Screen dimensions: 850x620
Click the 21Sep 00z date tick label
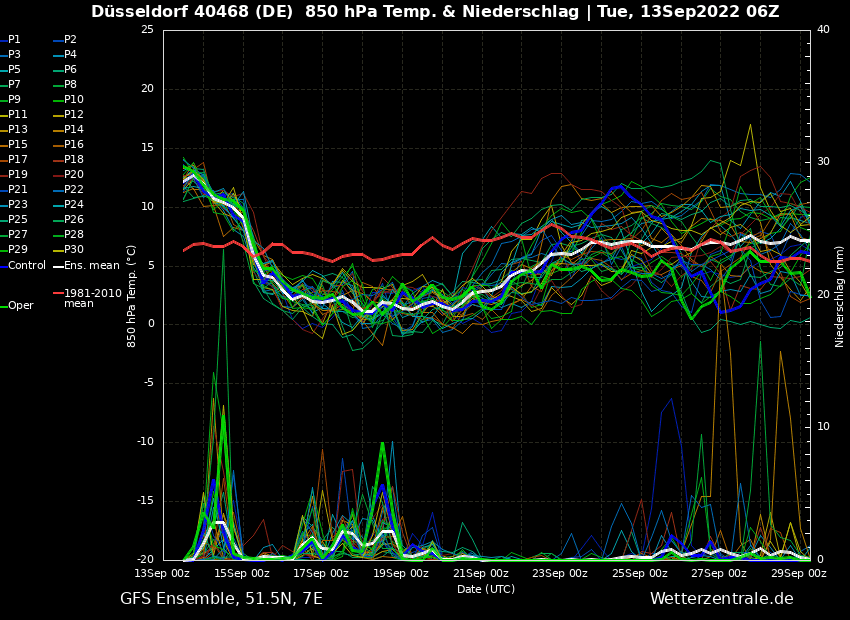pyautogui.click(x=480, y=574)
